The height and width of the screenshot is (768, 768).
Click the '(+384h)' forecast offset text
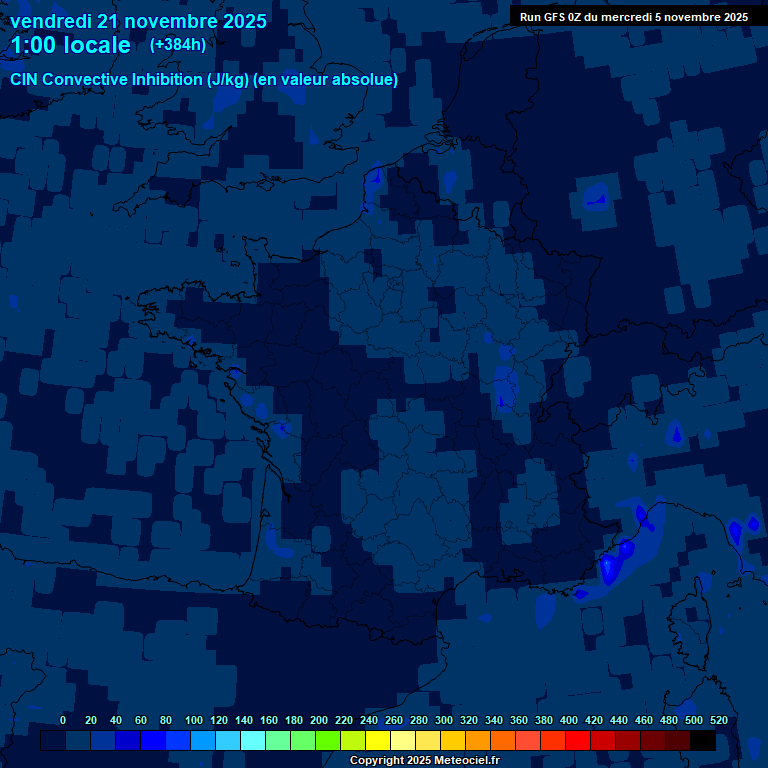[178, 45]
